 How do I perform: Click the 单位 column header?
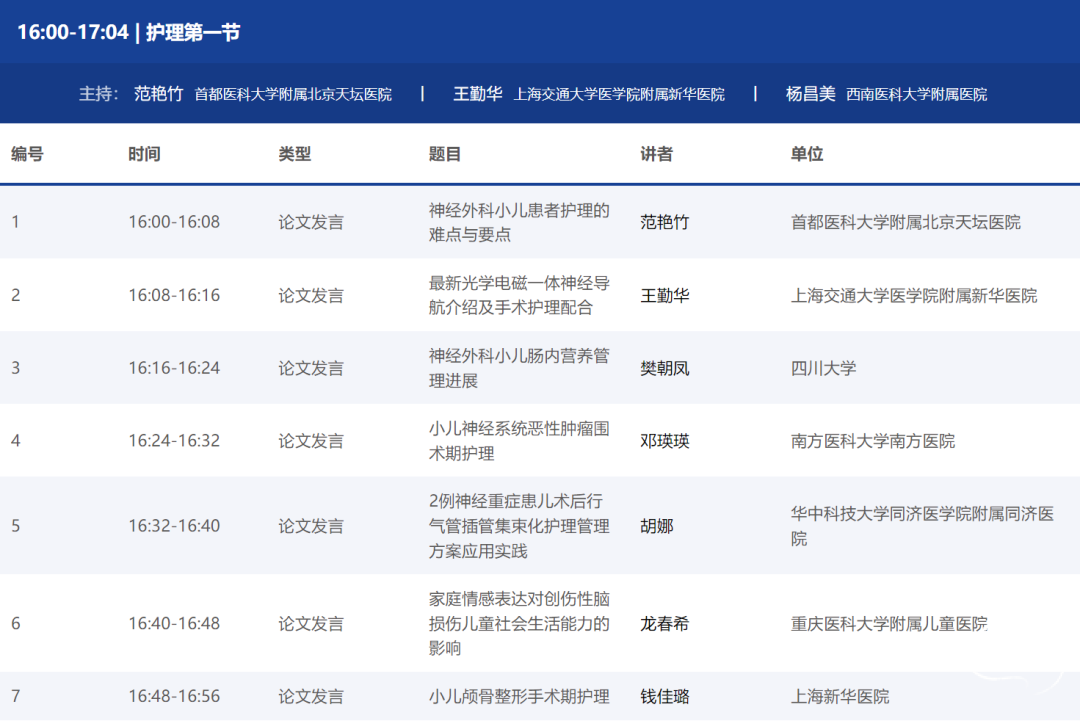[x=807, y=154]
